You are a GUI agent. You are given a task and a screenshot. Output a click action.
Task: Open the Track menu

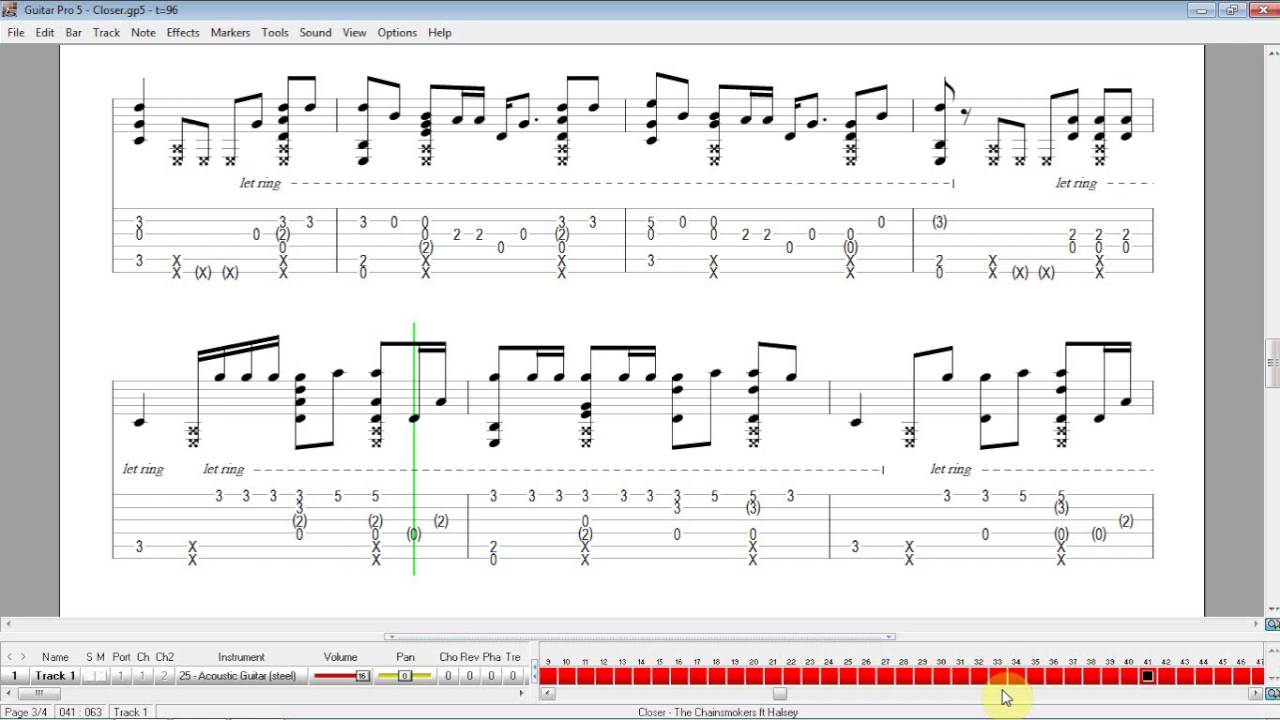[x=106, y=32]
